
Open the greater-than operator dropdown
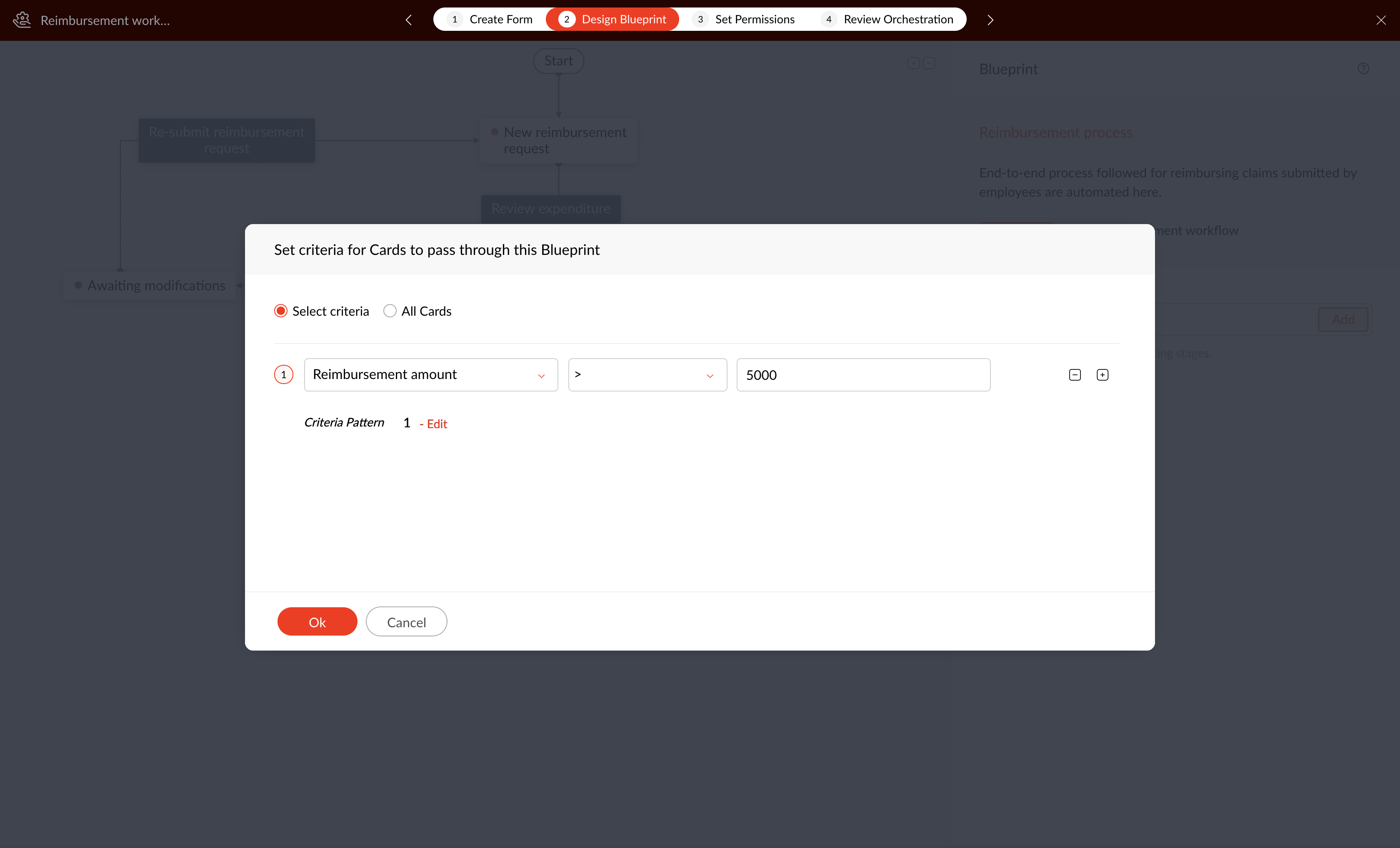[647, 375]
